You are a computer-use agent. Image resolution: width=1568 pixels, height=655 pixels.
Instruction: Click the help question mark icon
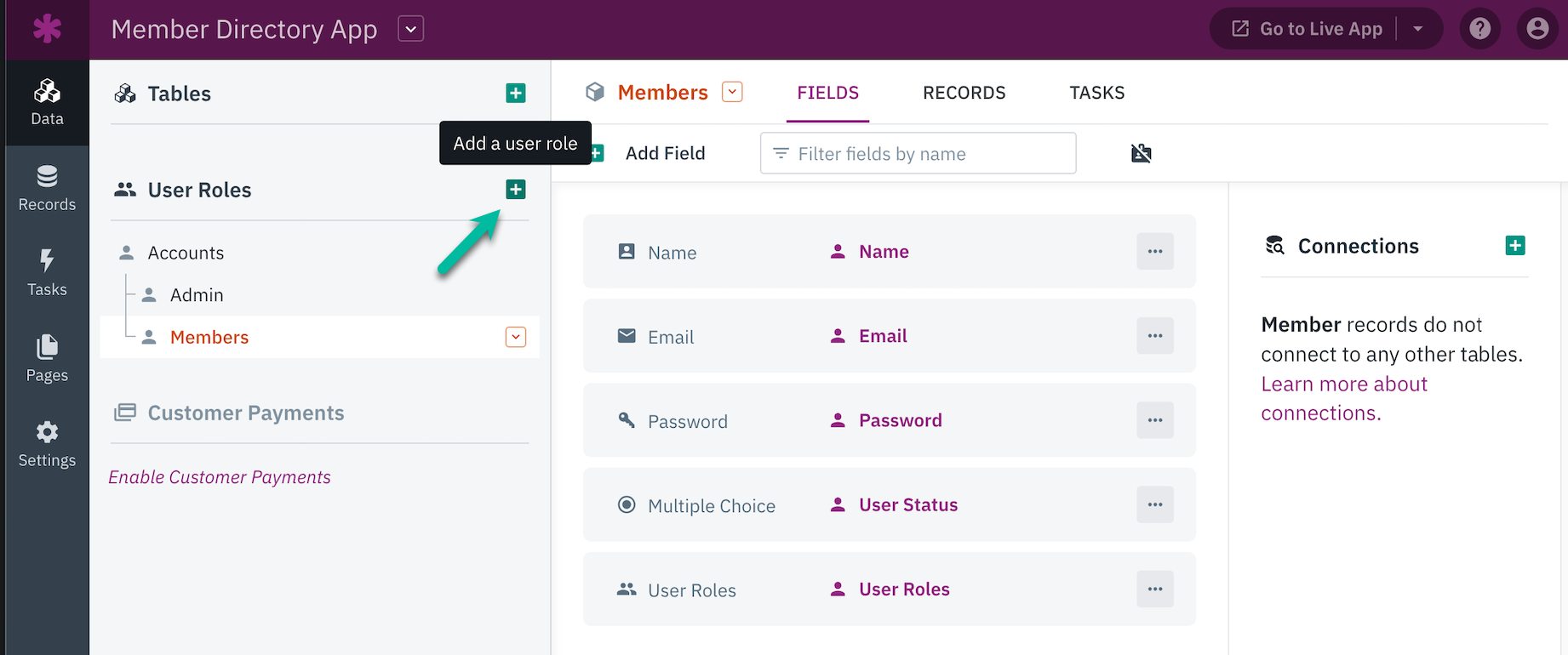tap(1480, 29)
